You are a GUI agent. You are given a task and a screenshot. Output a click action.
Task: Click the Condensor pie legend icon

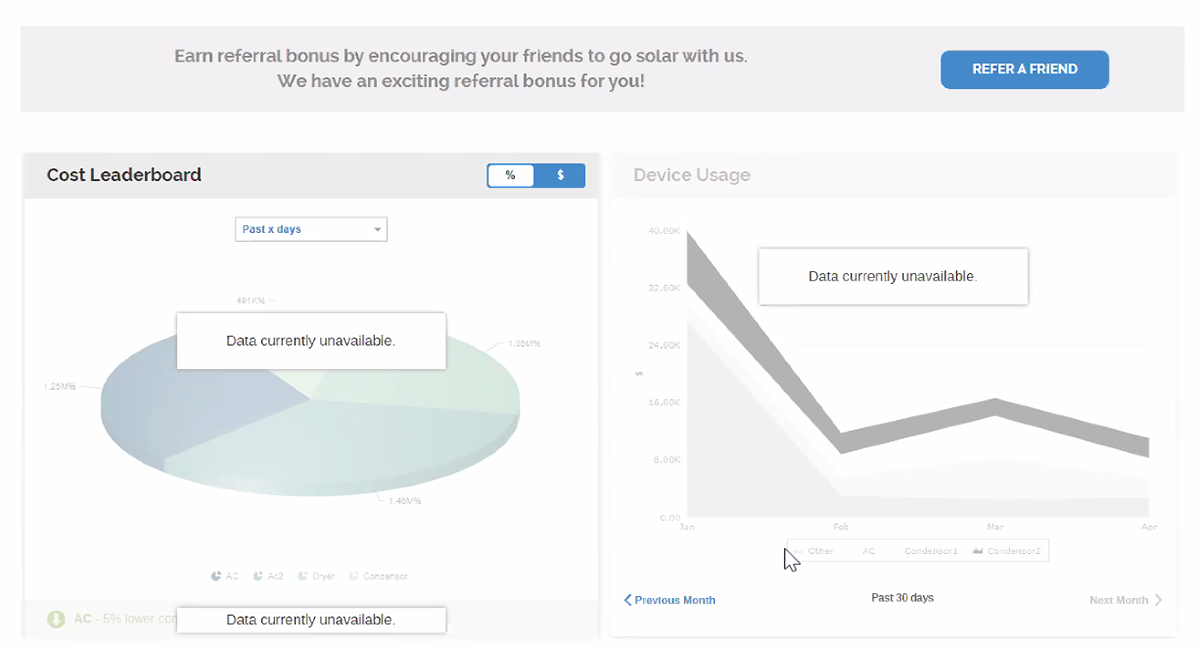pyautogui.click(x=353, y=576)
